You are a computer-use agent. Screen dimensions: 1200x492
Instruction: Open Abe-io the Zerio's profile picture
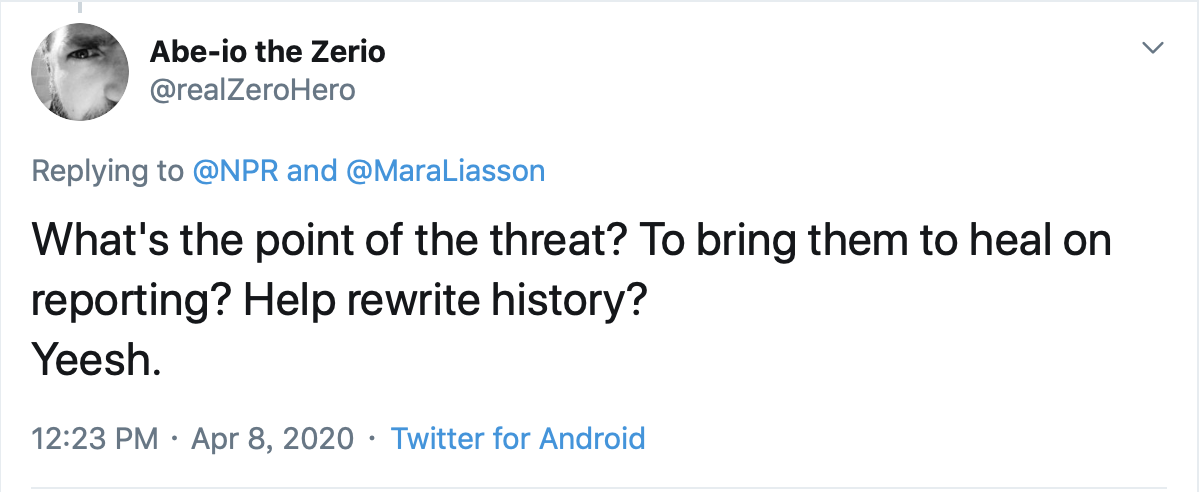[x=81, y=71]
